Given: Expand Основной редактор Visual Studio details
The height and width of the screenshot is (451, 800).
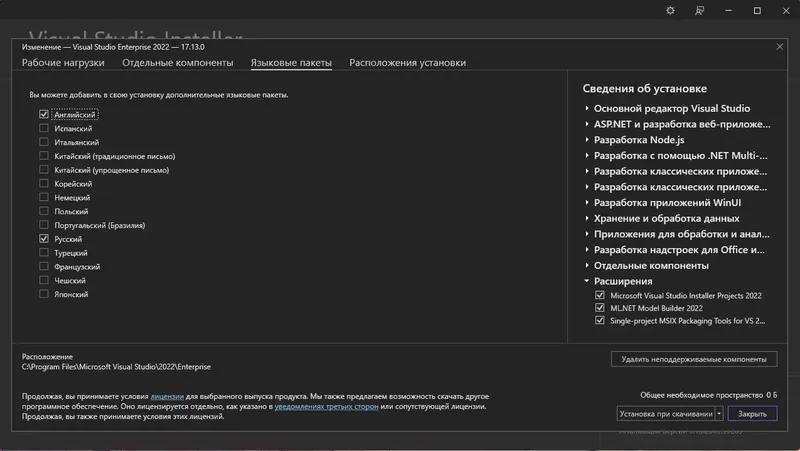Looking at the screenshot, I should tap(587, 108).
